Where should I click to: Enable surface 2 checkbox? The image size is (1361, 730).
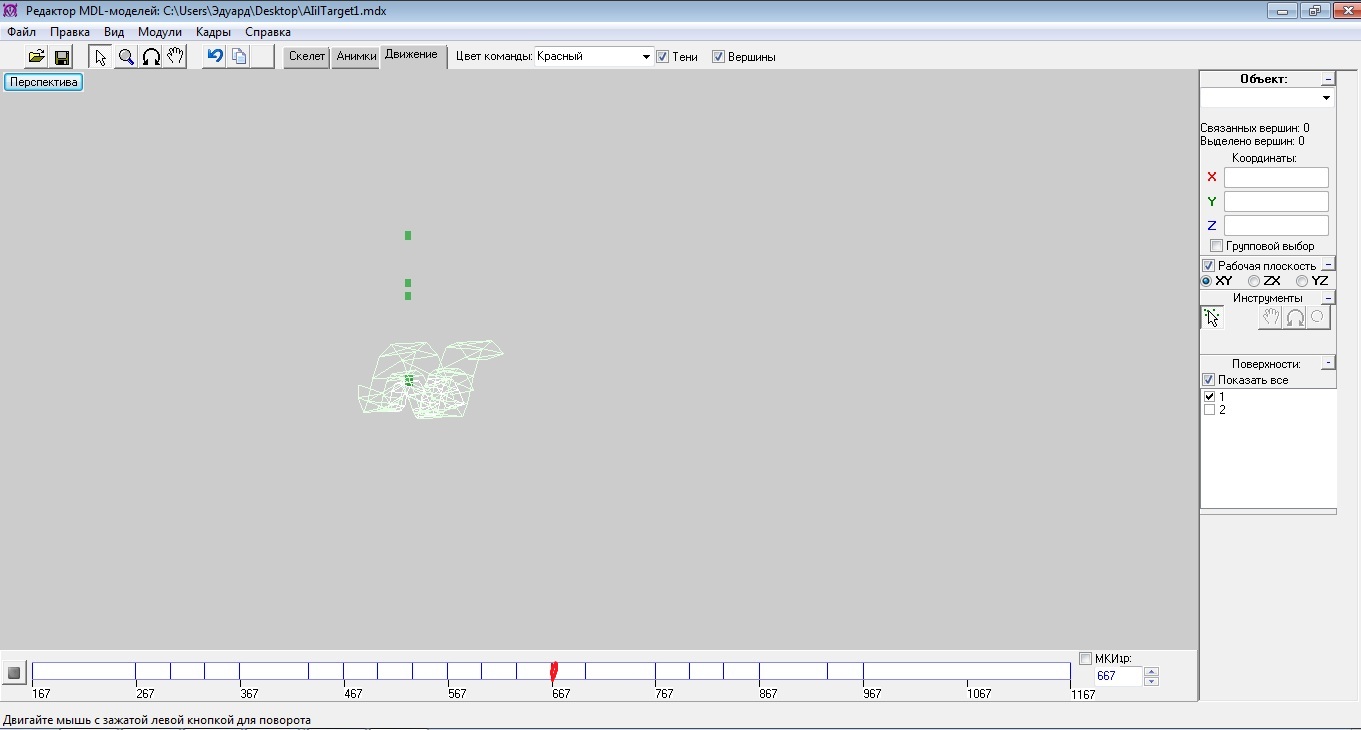point(1210,410)
